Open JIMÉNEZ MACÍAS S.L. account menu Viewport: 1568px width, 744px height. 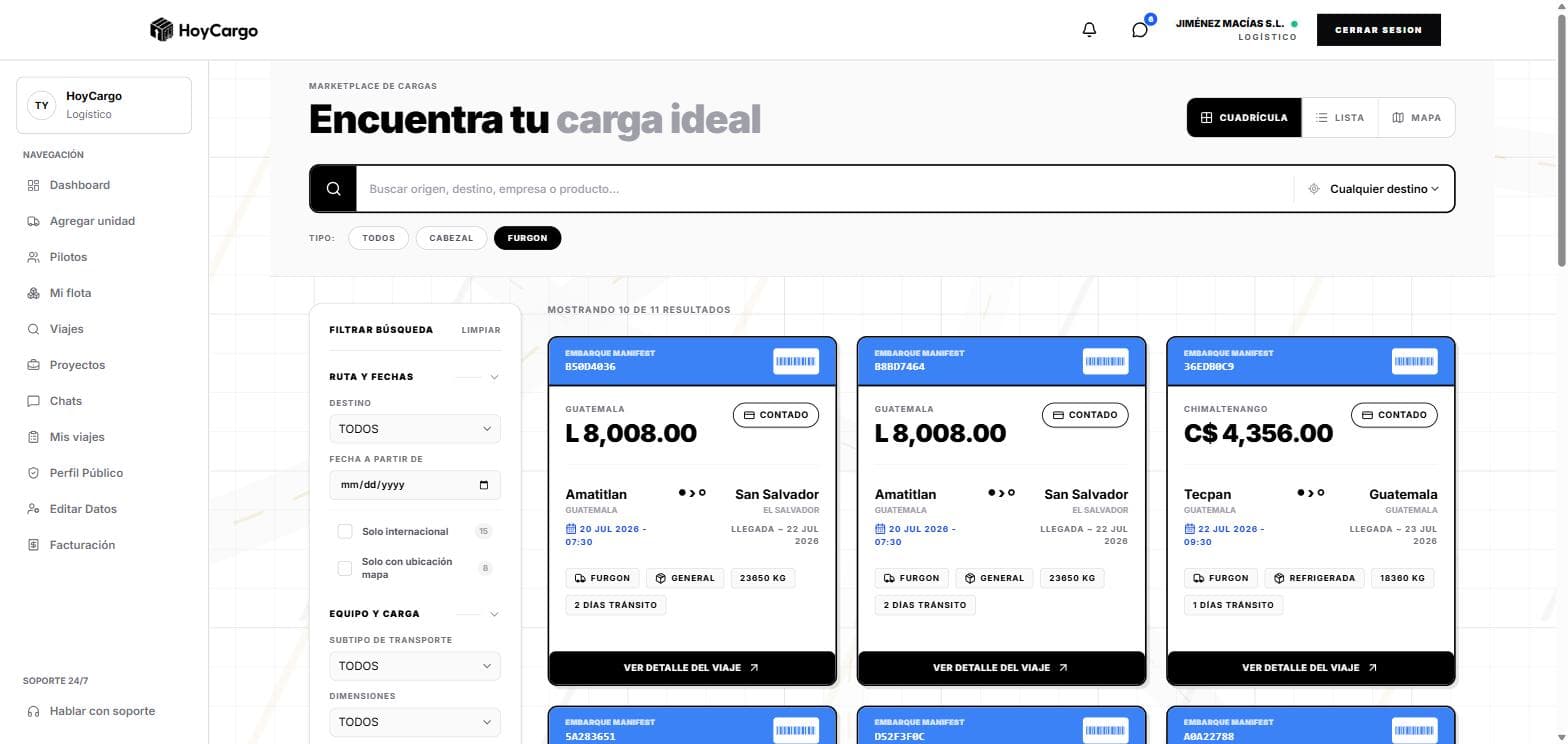click(x=1237, y=30)
